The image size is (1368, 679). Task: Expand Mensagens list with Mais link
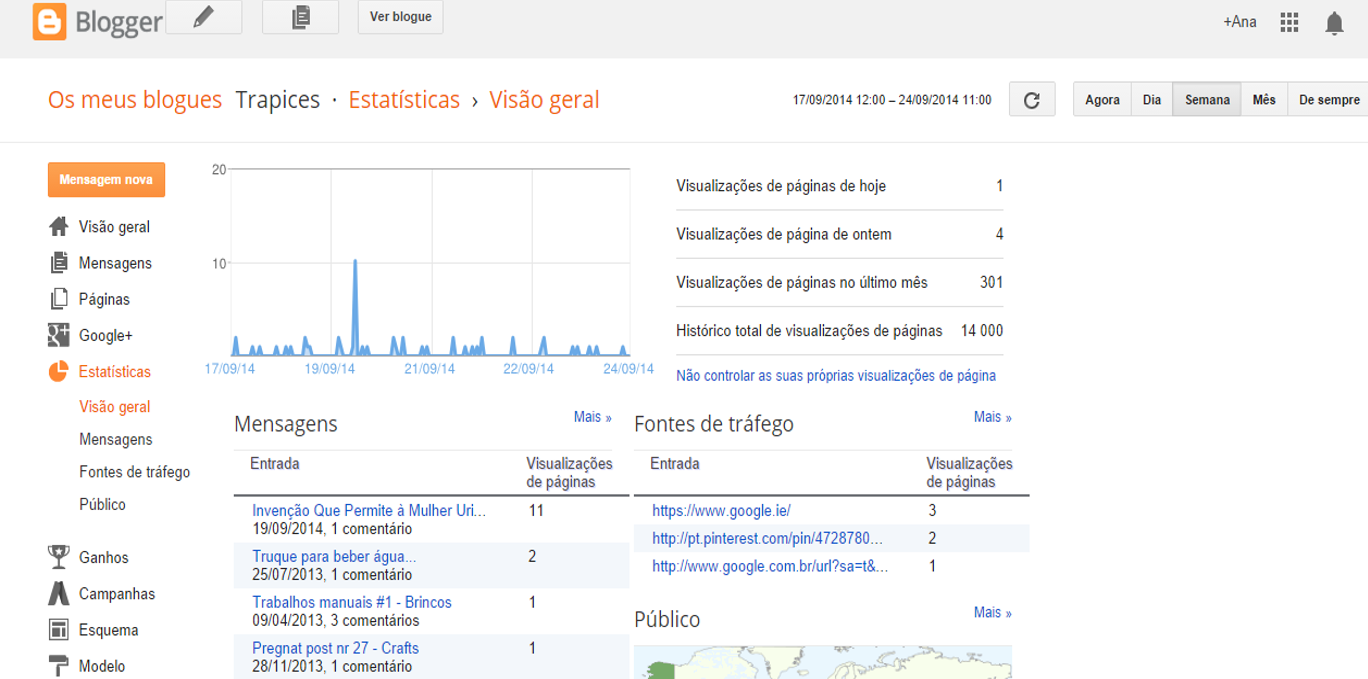(x=592, y=417)
